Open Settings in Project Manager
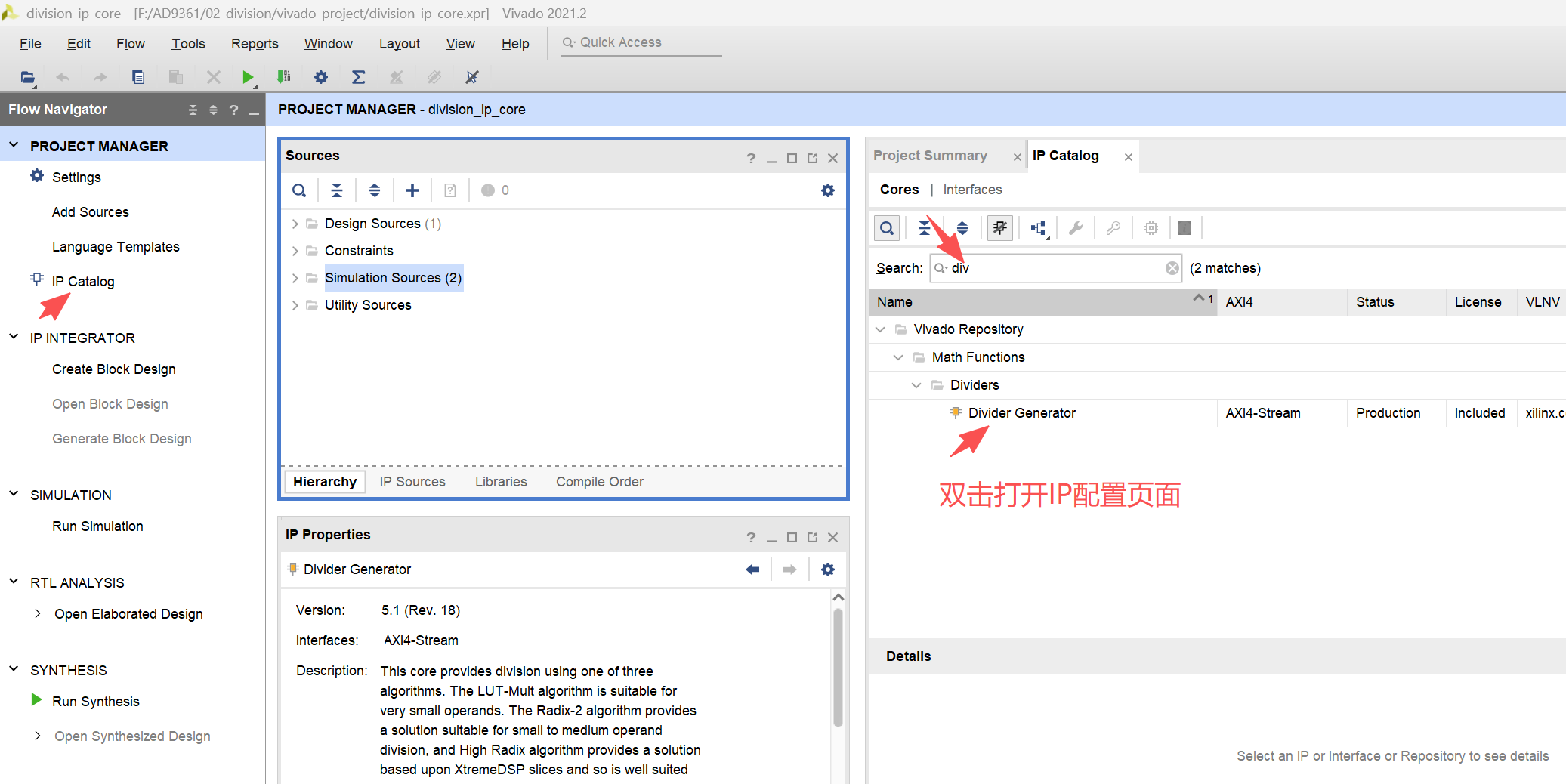The height and width of the screenshot is (784, 1566). 76,177
